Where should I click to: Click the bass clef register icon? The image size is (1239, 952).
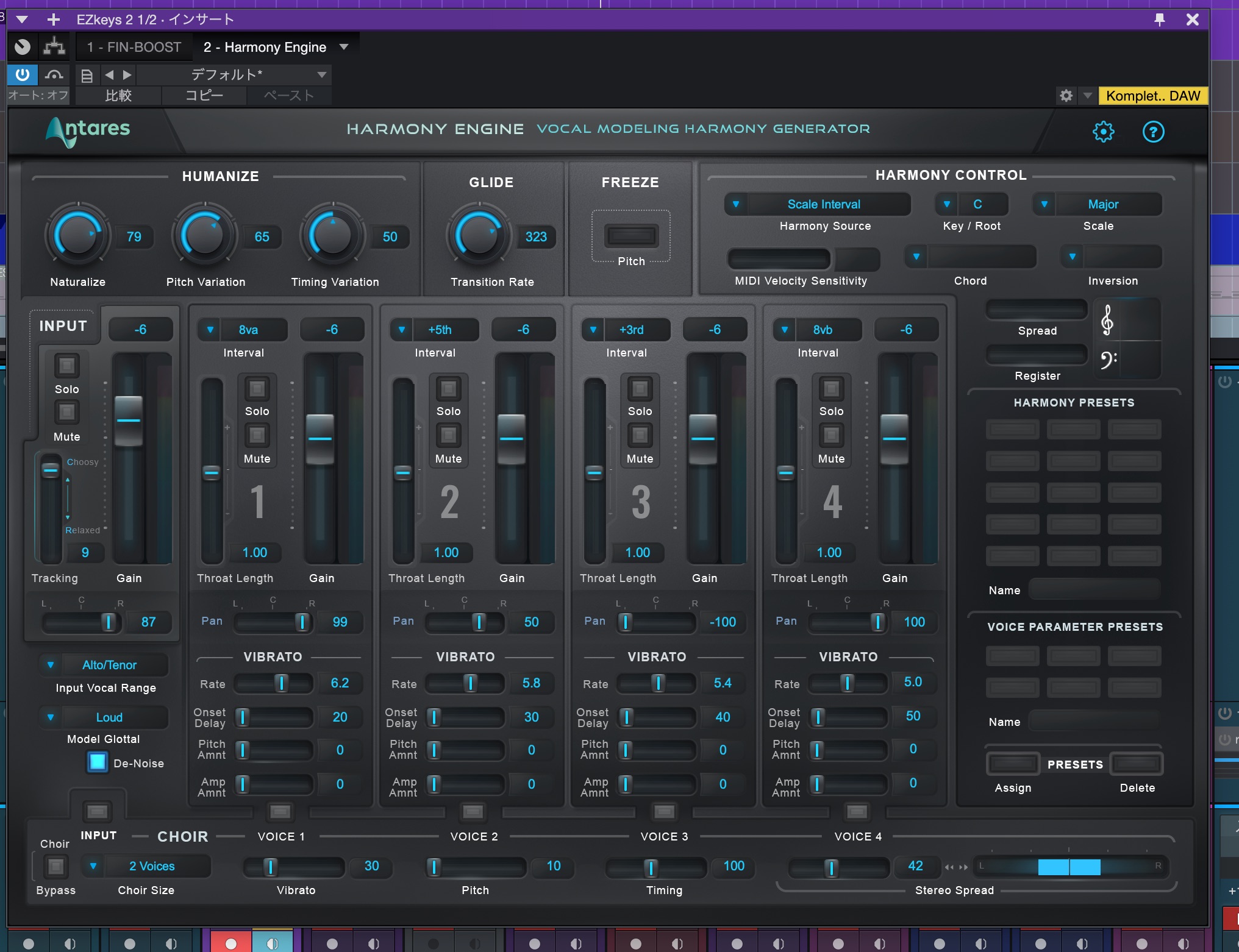pos(1107,360)
